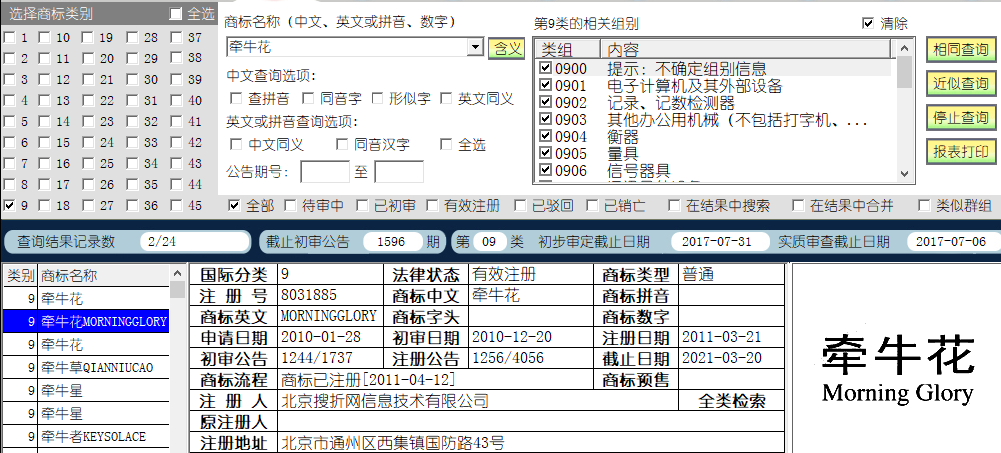Click the 相同查询 button
The width and height of the screenshot is (1001, 453).
pyautogui.click(x=961, y=50)
